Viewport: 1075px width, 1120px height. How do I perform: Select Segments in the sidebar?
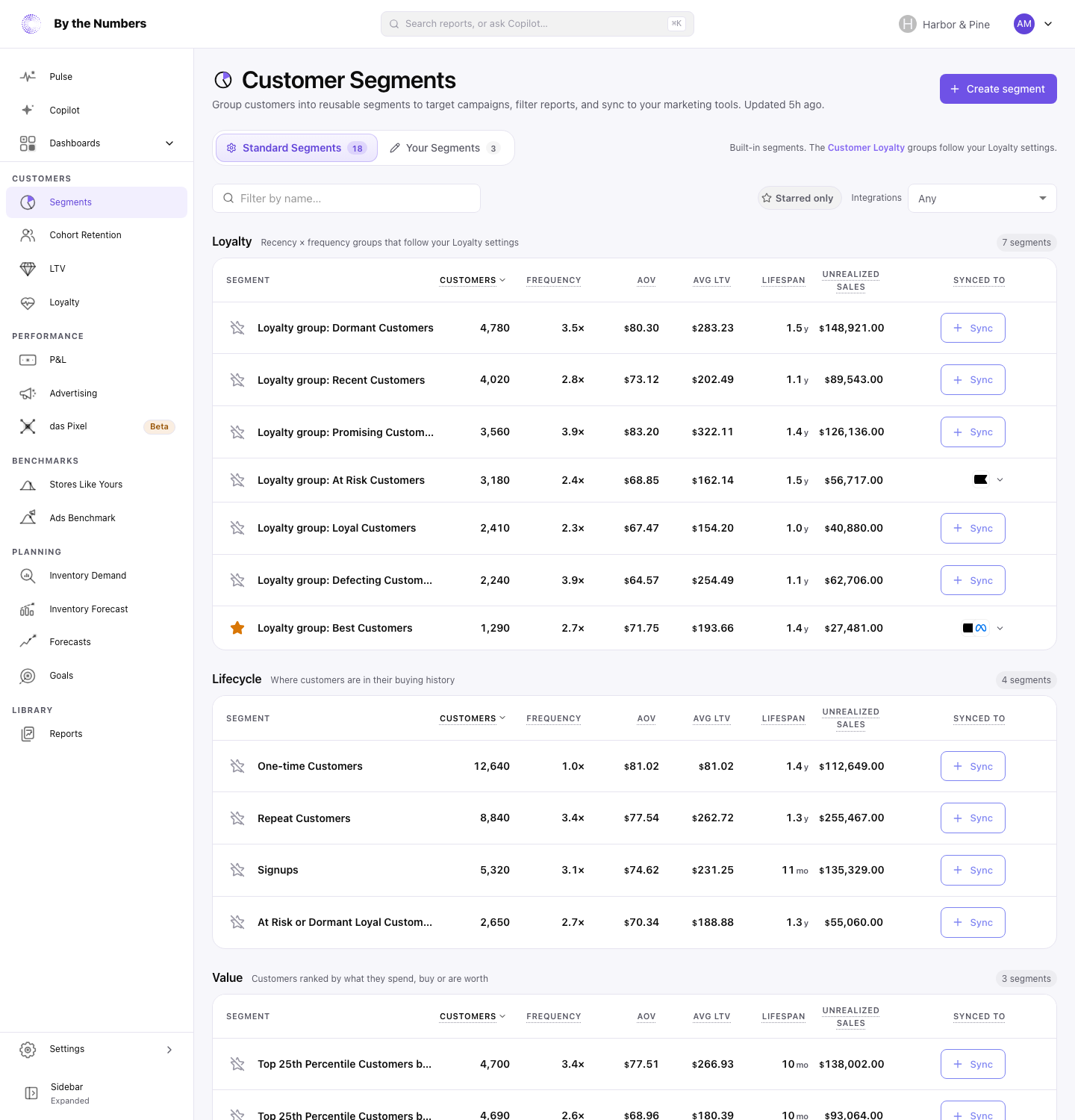pos(96,202)
